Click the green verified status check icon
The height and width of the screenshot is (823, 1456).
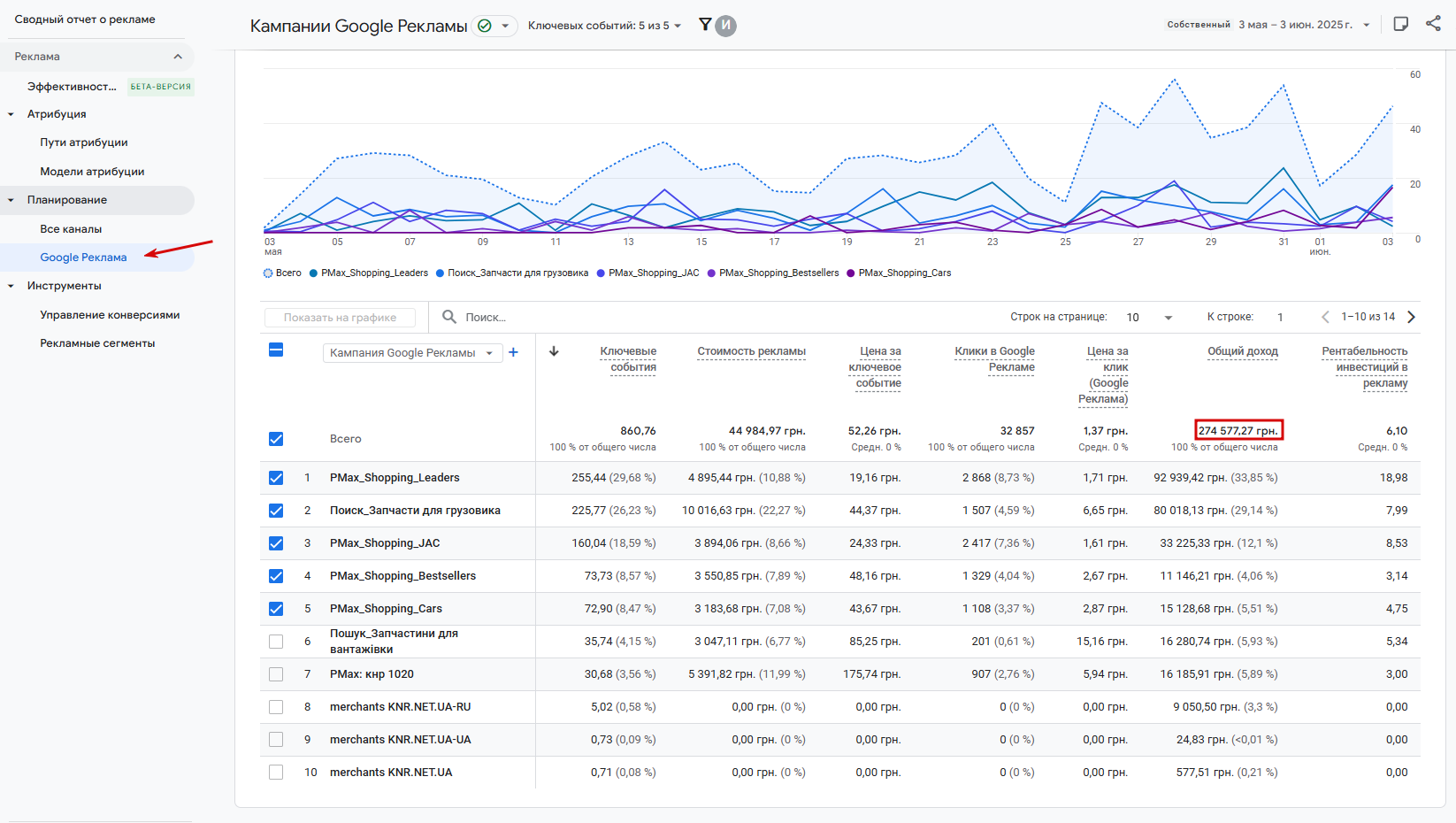(x=485, y=26)
